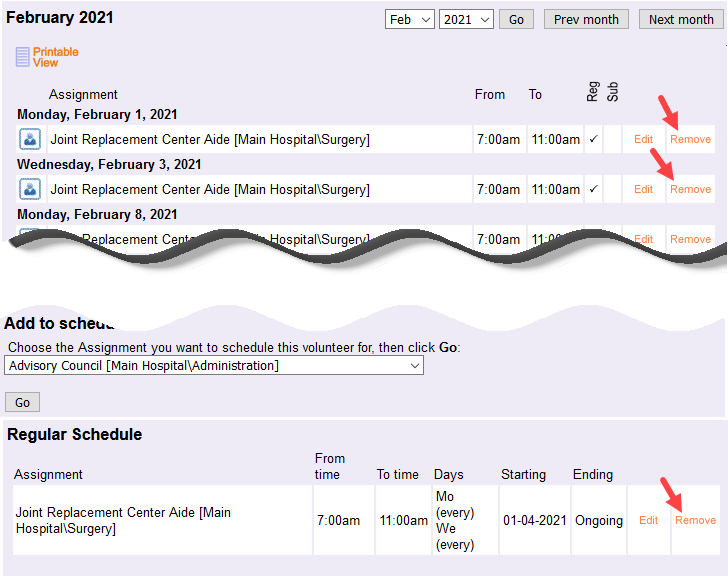Remove the February 3 schedule entry

click(691, 189)
